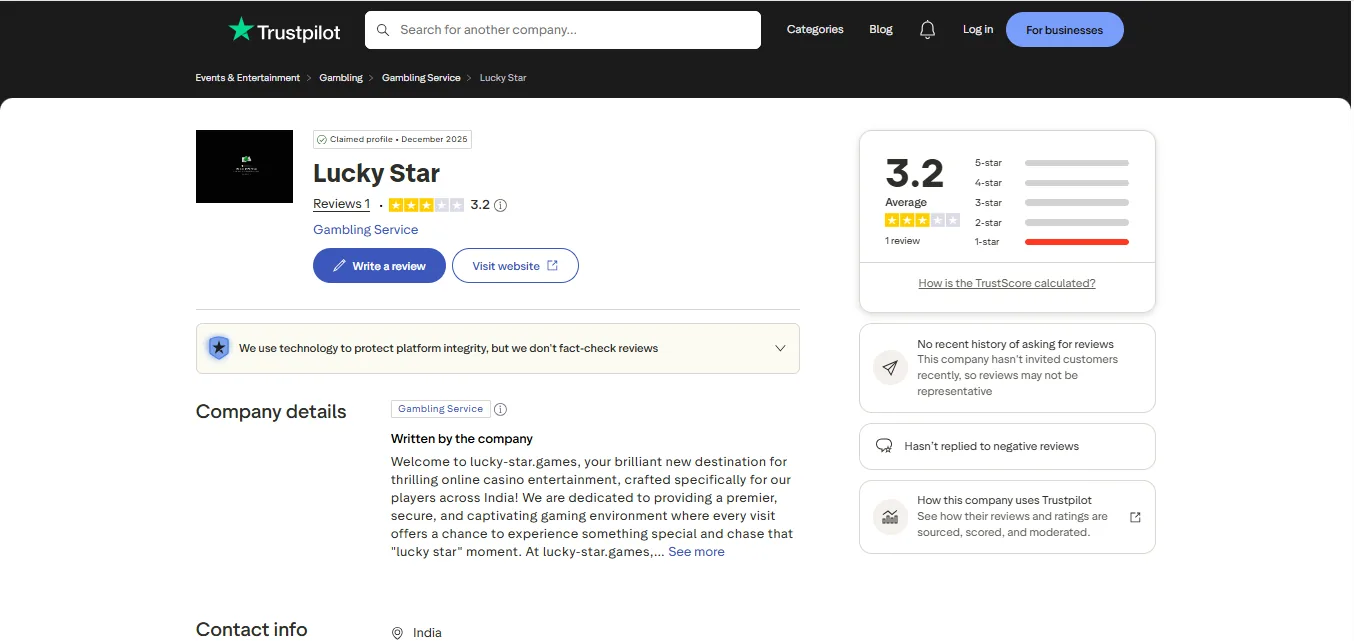Screen dimensions: 1354x641
Task: Click the Lucky Star breadcrumb
Action: (x=503, y=78)
